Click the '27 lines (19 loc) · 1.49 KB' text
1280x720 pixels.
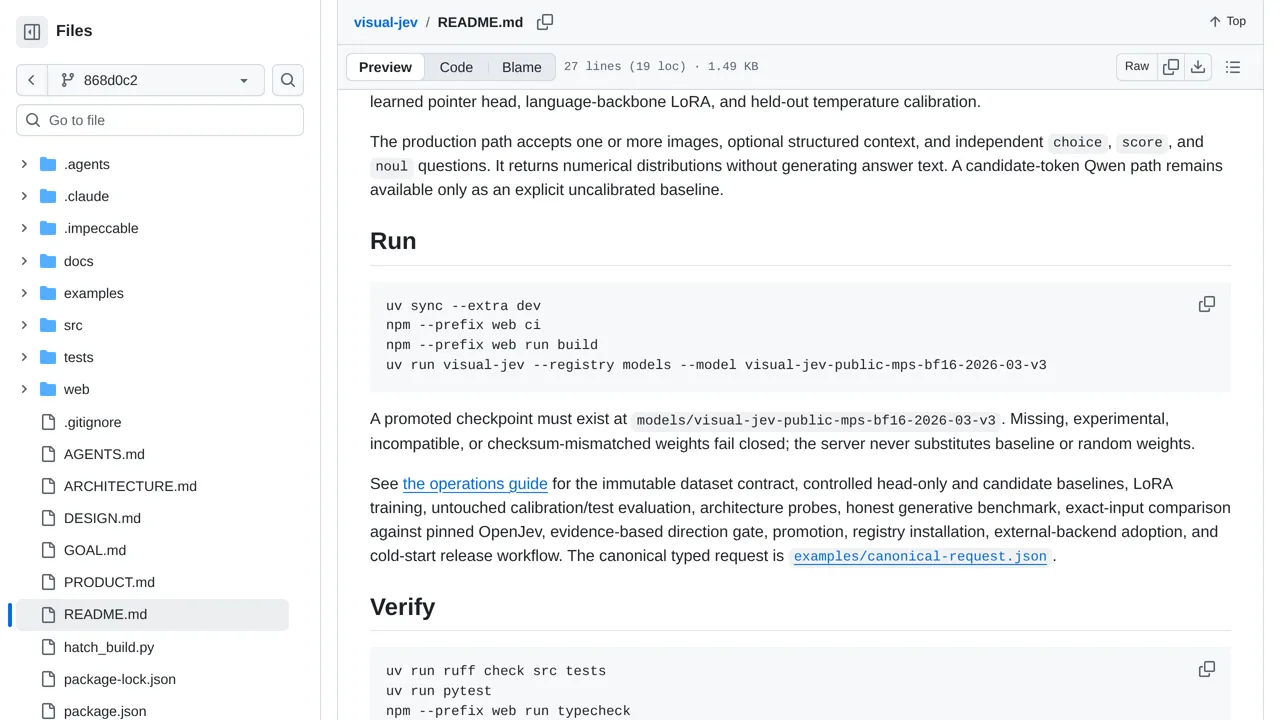coord(661,67)
